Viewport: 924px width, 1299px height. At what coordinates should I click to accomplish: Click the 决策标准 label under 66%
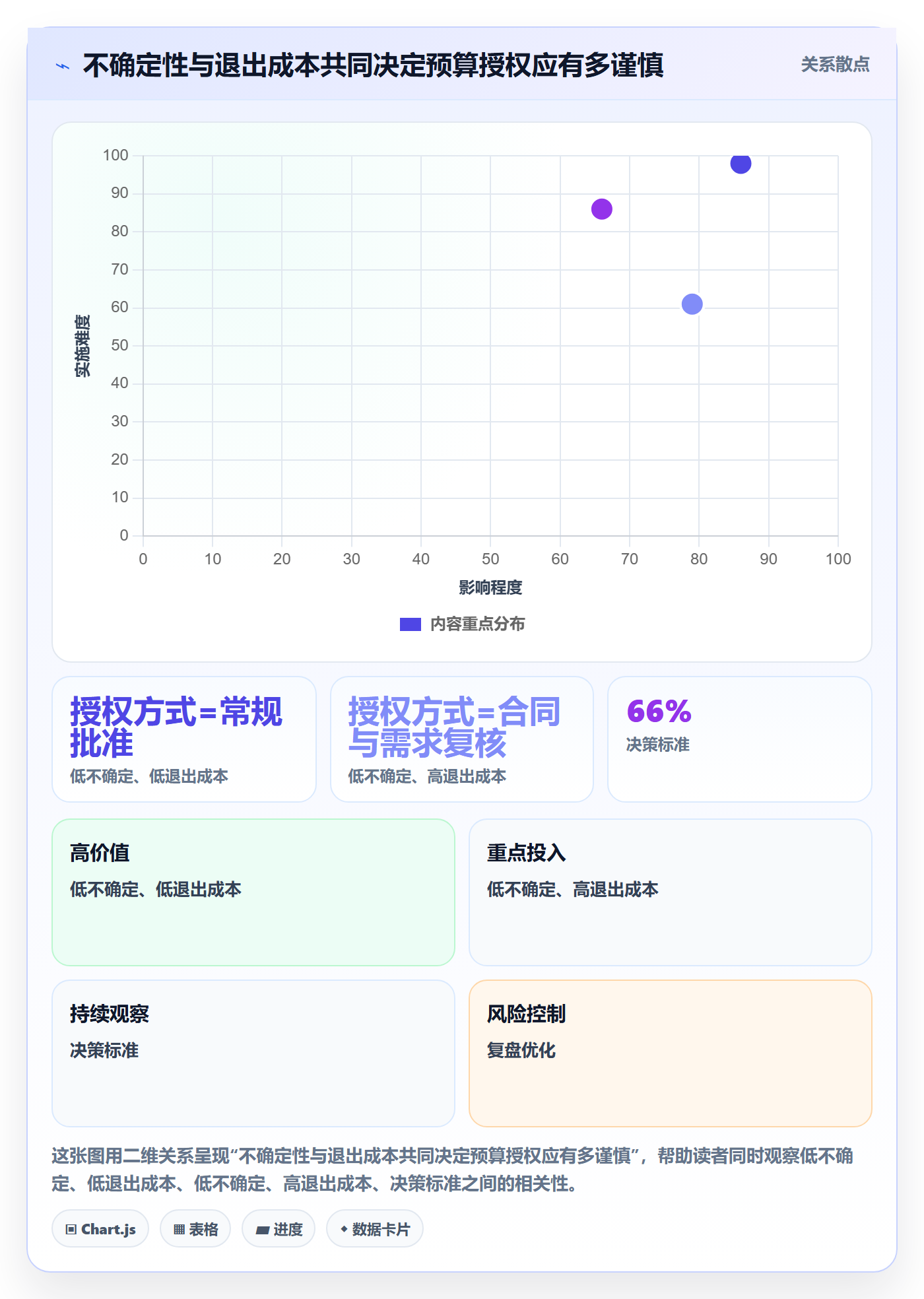click(658, 745)
